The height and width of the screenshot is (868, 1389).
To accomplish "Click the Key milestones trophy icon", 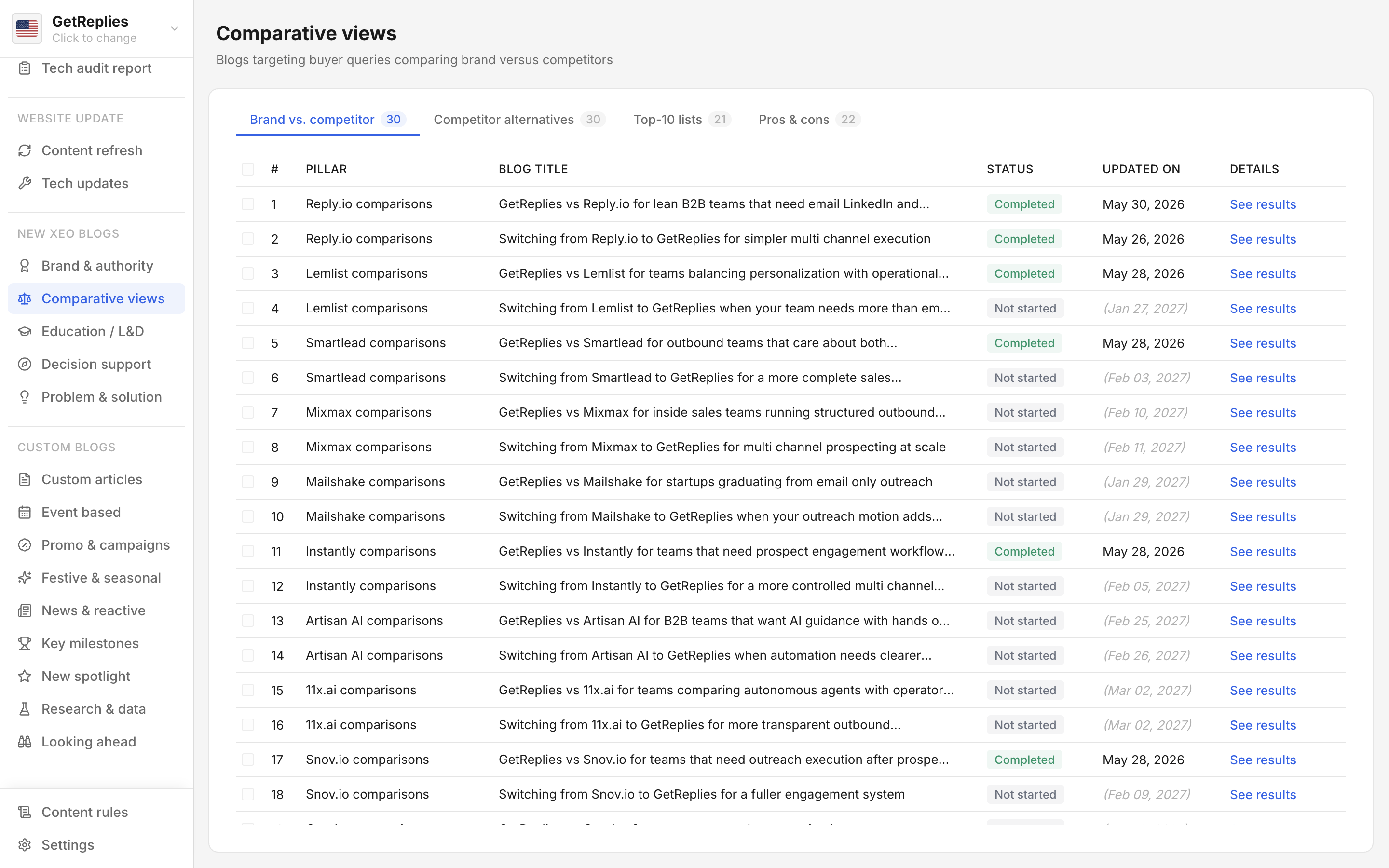I will (x=25, y=643).
